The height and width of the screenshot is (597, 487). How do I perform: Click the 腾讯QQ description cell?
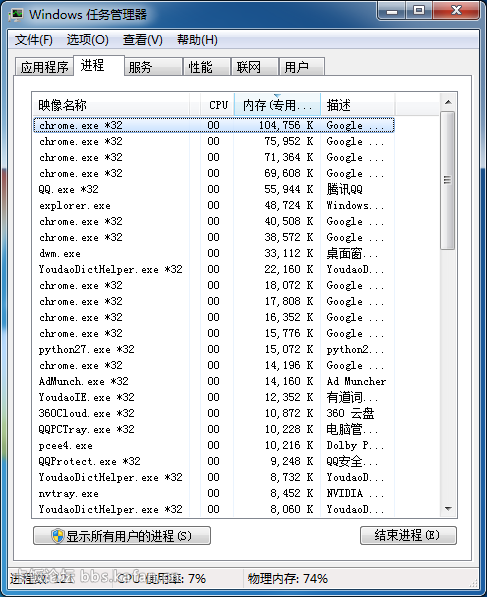coord(345,189)
